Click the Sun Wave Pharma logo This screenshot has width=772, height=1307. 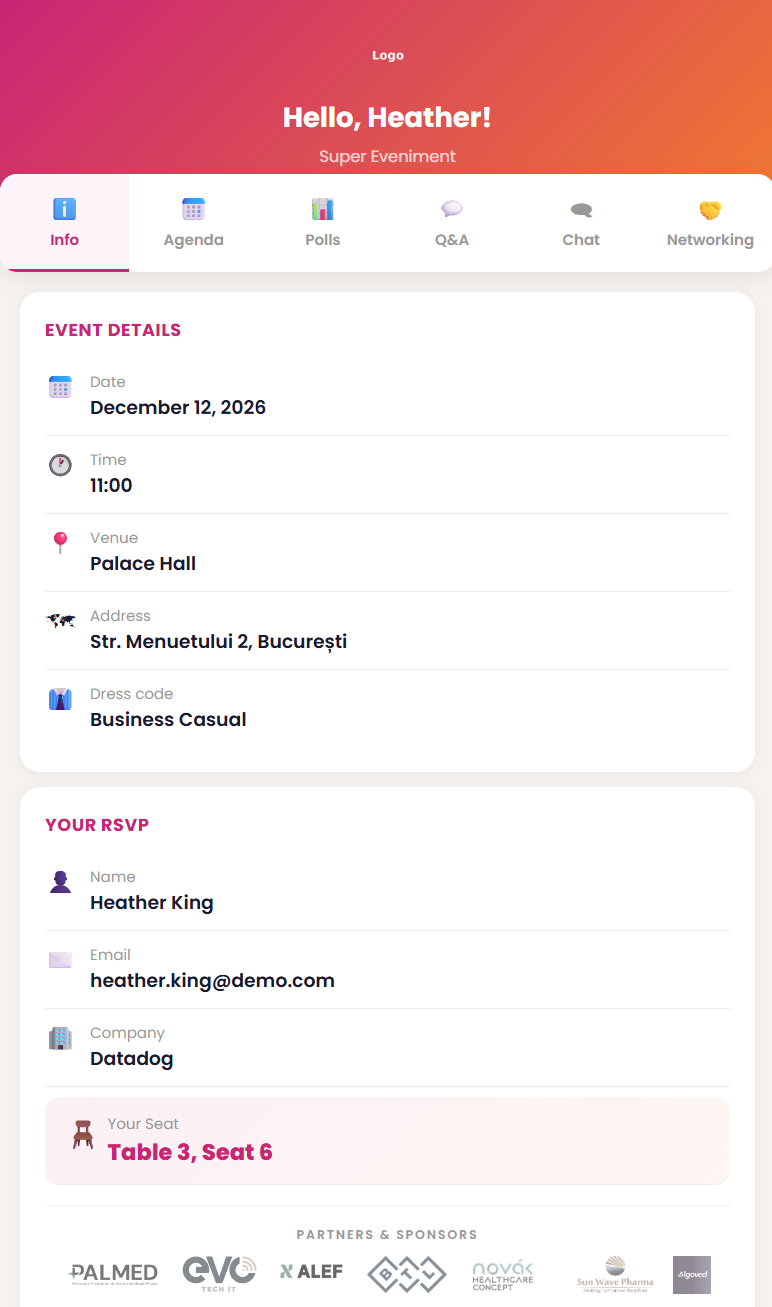(x=615, y=1274)
